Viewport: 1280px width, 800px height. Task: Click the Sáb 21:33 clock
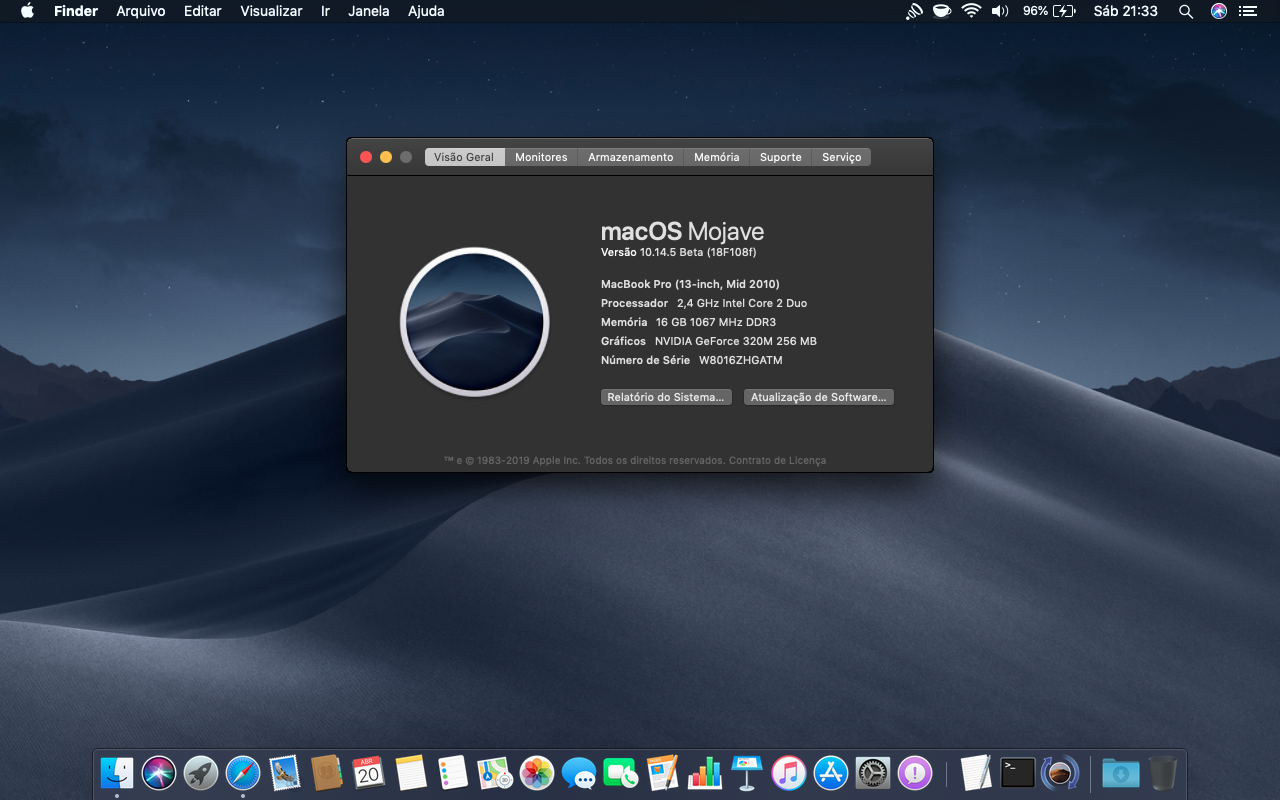[x=1126, y=11]
